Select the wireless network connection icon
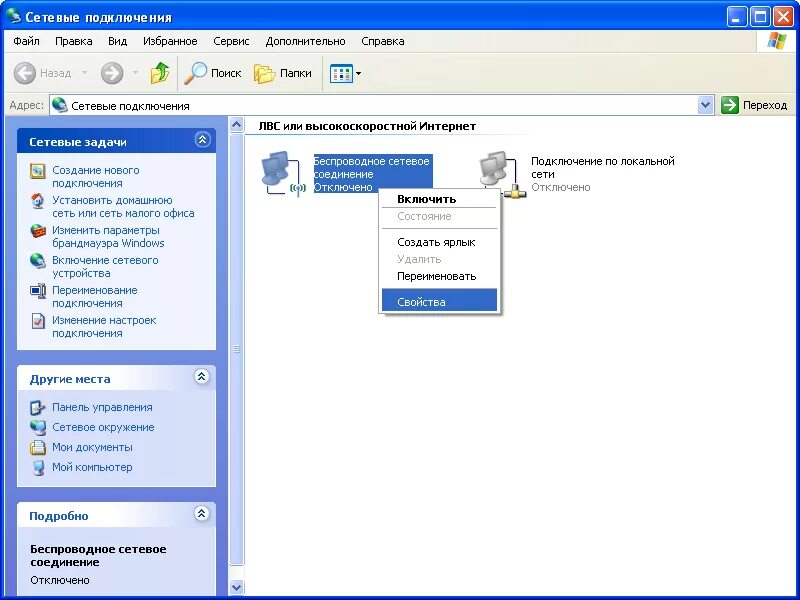This screenshot has height=600, width=800. 283,173
